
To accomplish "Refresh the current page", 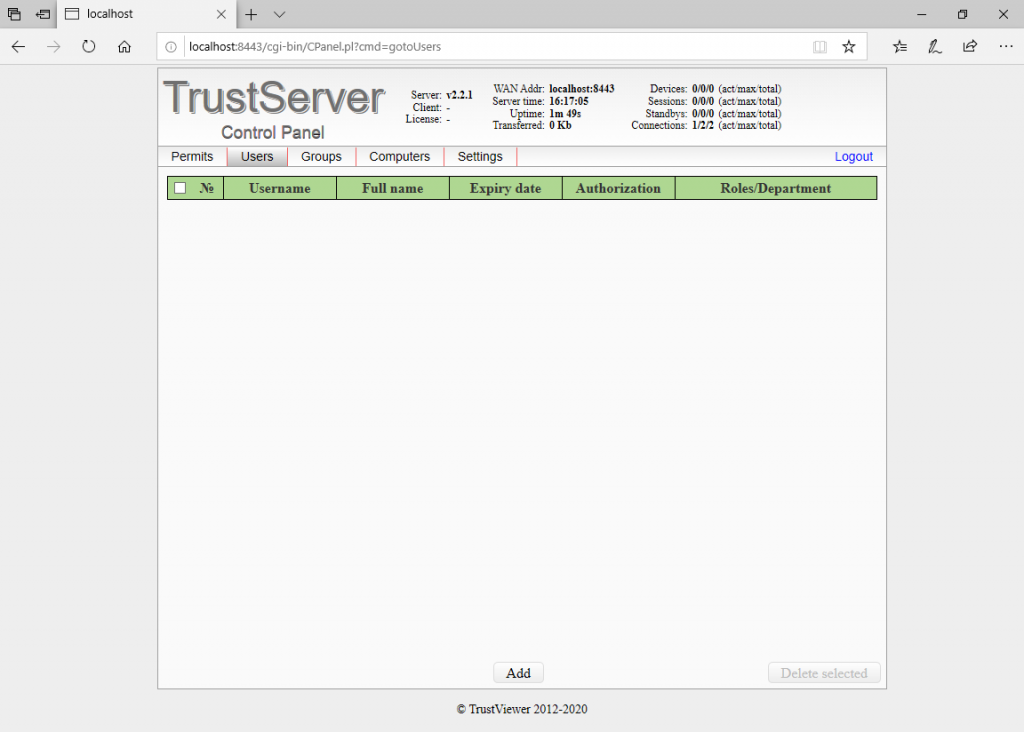I will tap(89, 46).
